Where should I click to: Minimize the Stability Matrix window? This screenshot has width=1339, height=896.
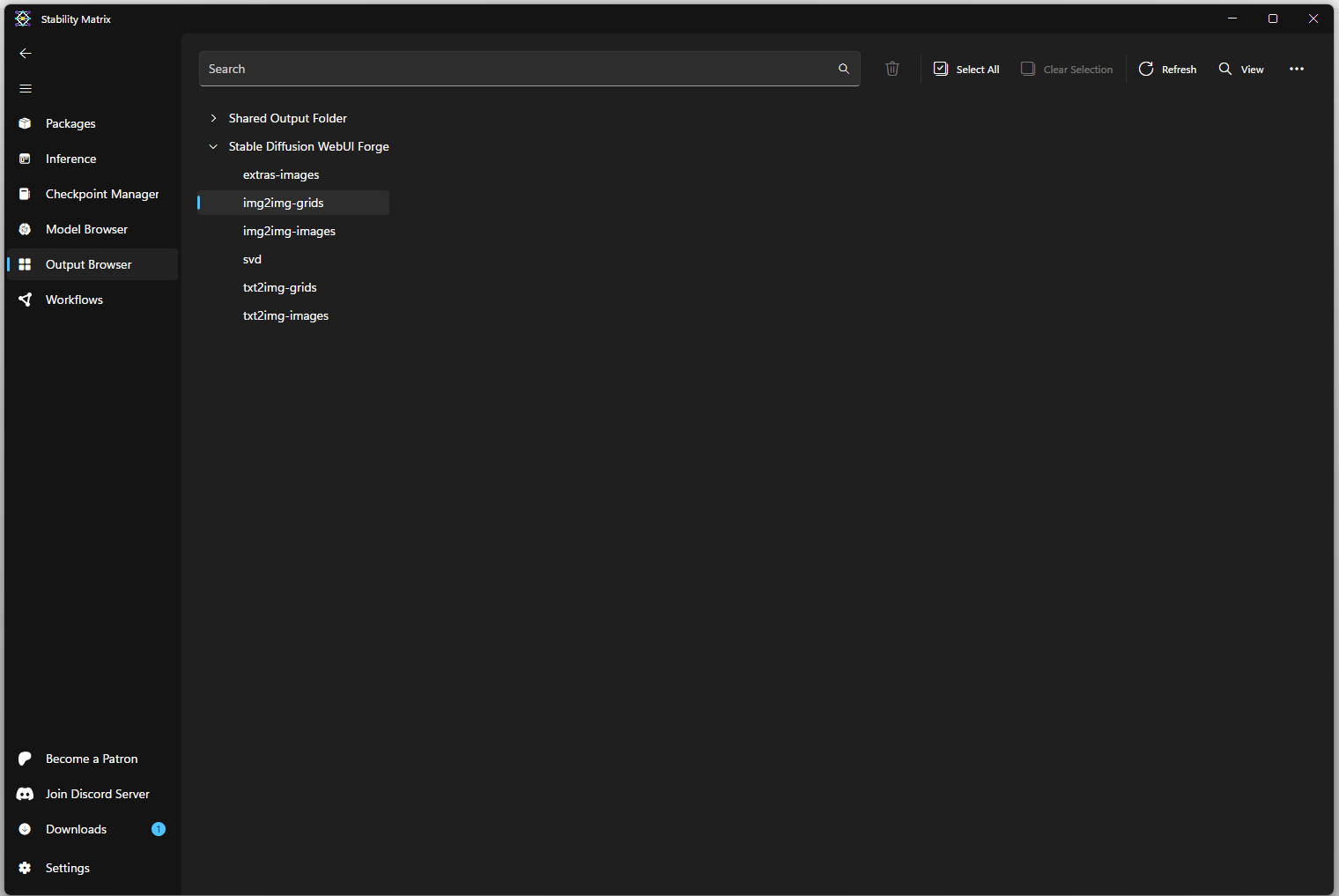[x=1232, y=19]
